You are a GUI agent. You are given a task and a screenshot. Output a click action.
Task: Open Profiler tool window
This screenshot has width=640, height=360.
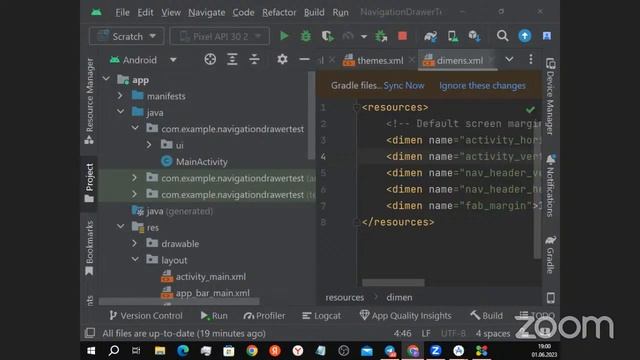tap(264, 316)
